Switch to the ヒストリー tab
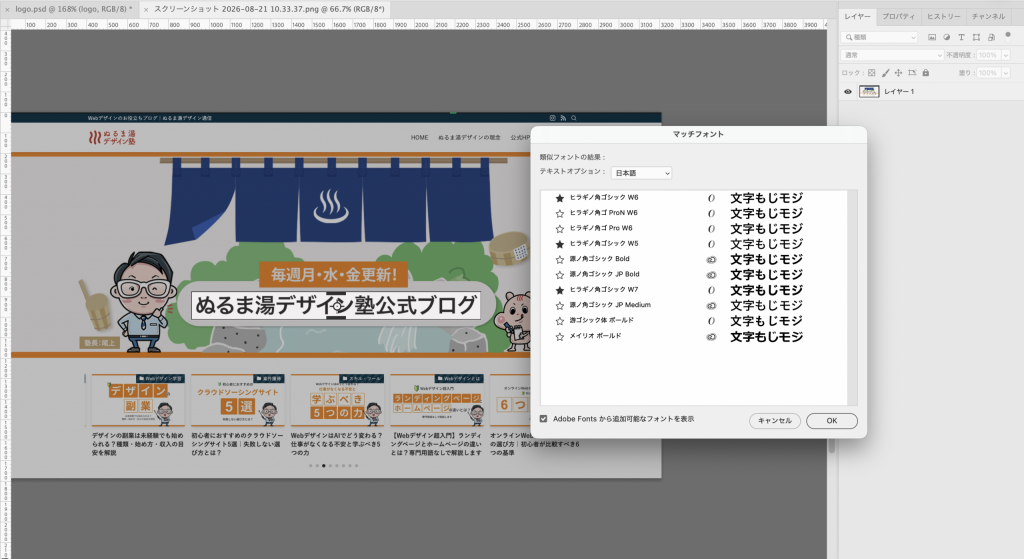The image size is (1024, 559). point(944,16)
